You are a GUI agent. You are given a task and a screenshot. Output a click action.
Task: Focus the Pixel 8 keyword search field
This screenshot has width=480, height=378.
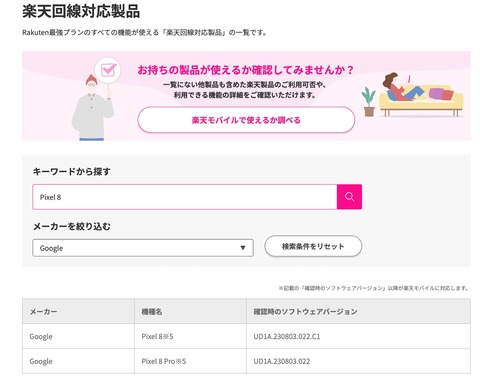pyautogui.click(x=185, y=197)
